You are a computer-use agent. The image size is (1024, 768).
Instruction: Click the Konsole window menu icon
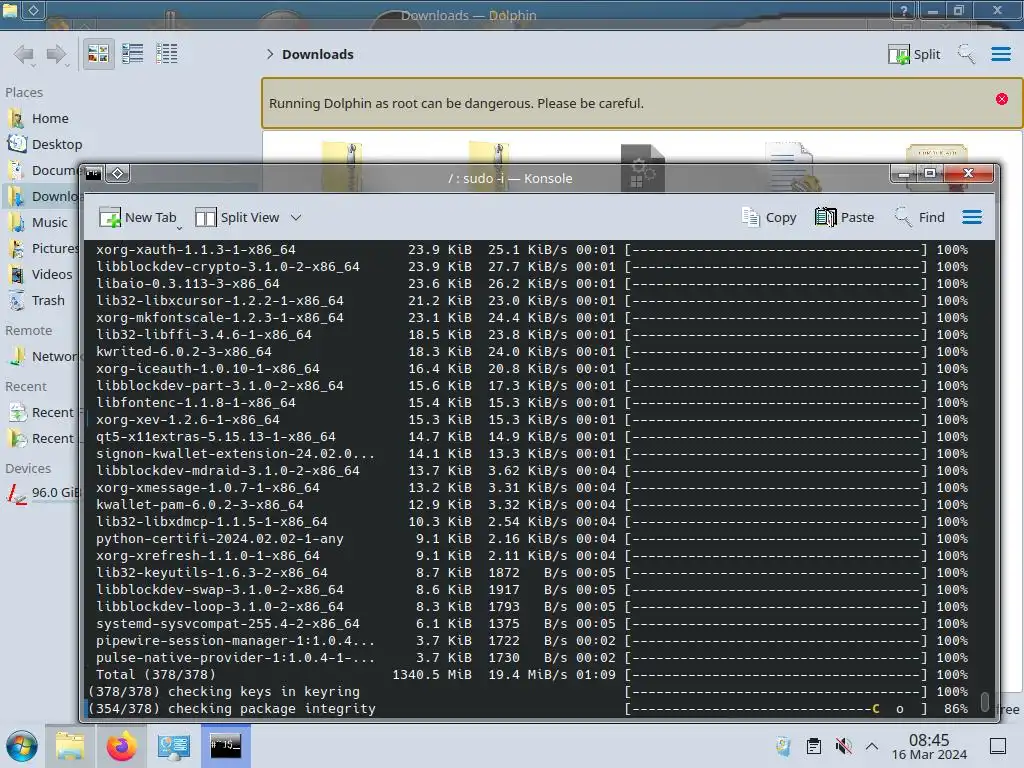pos(94,174)
